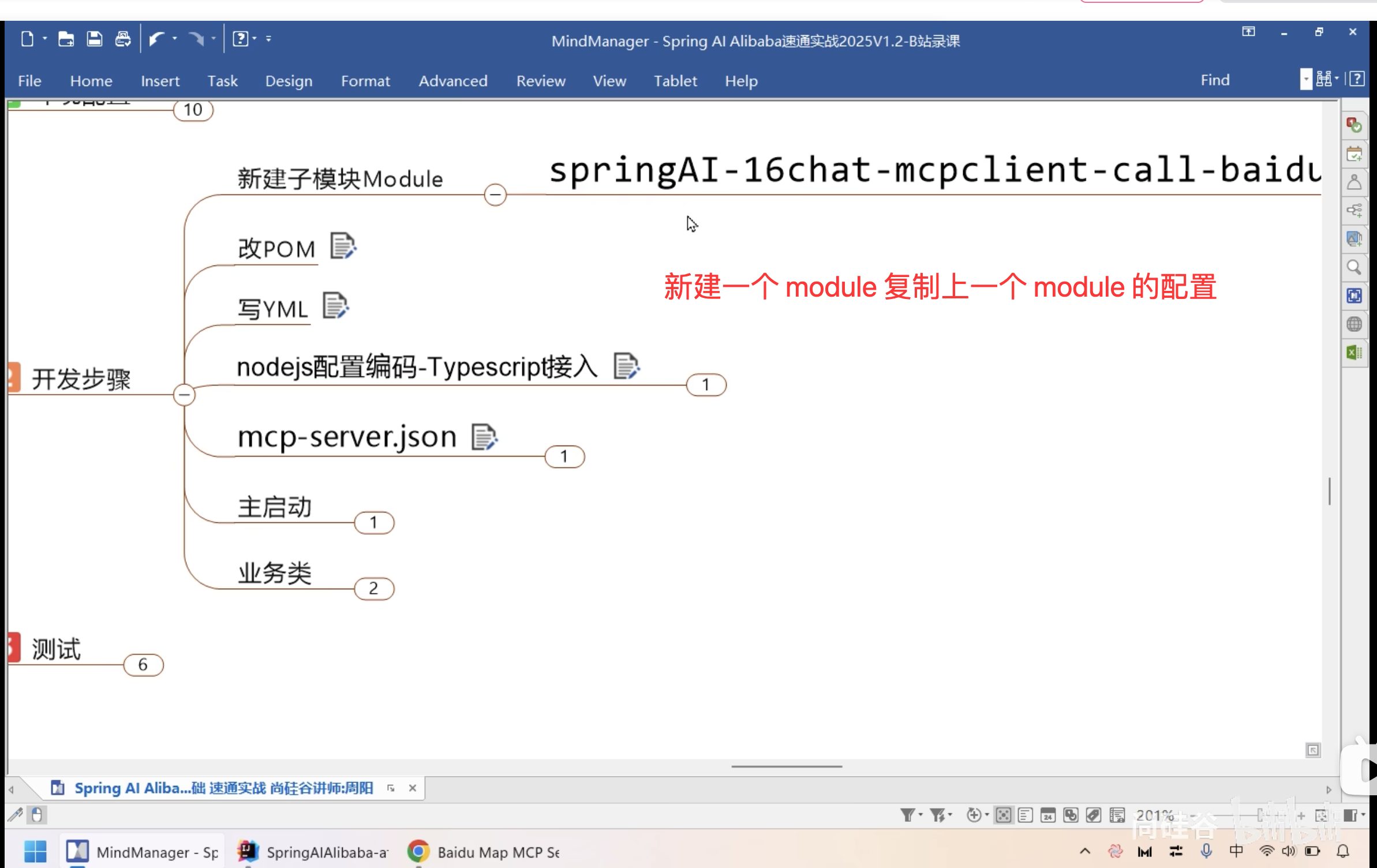Expand subtopics of 业务类 showing 2
1377x868 pixels.
374,589
